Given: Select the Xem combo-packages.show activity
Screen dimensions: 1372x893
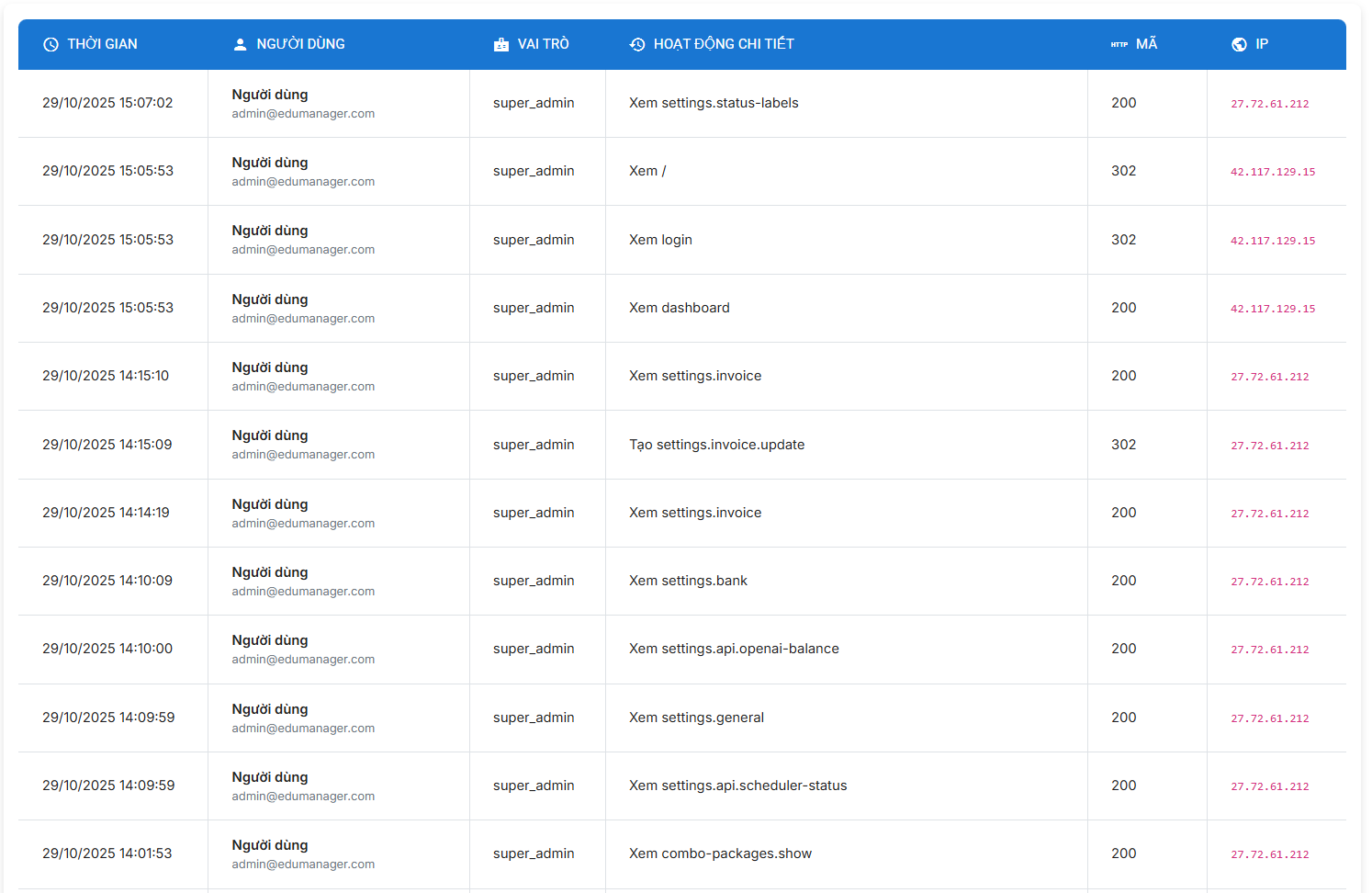Looking at the screenshot, I should (720, 853).
